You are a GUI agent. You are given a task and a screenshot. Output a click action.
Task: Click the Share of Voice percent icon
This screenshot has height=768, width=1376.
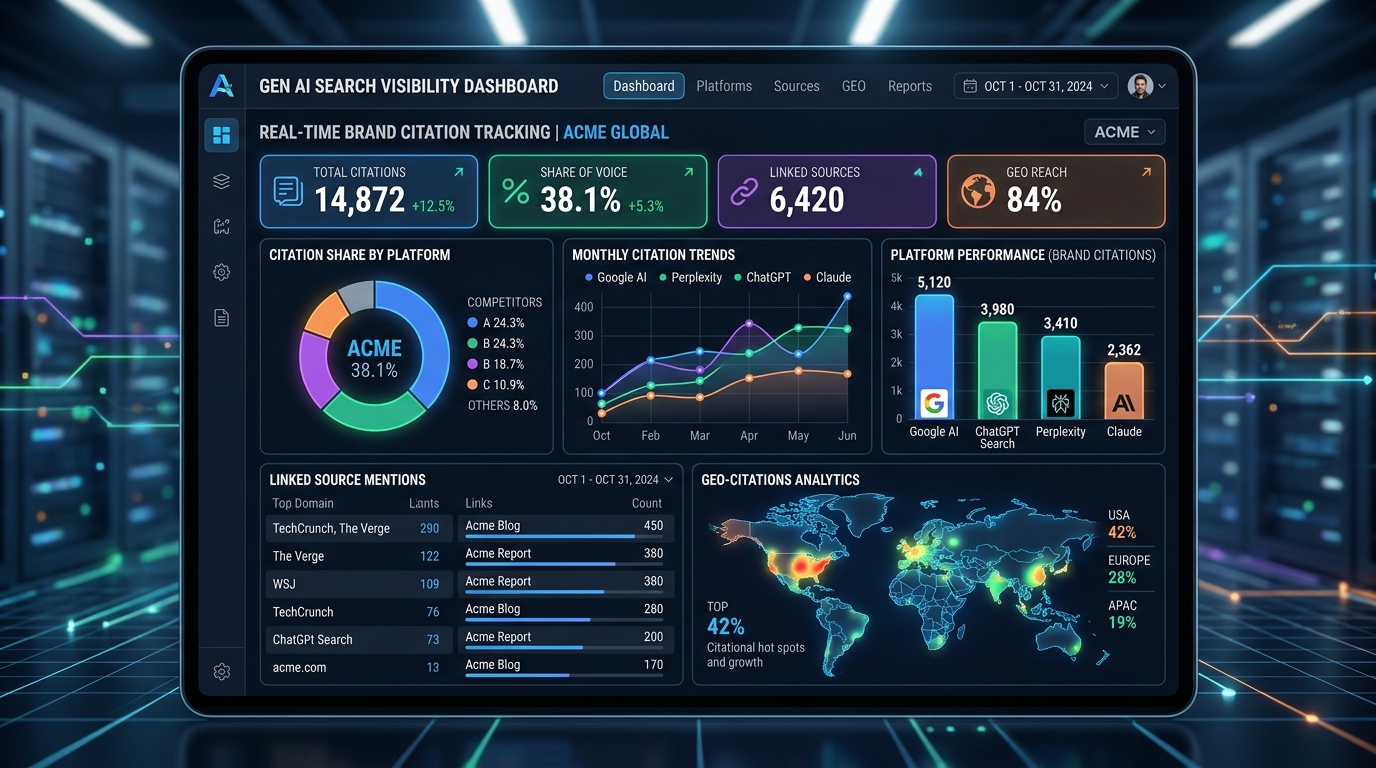(x=516, y=191)
